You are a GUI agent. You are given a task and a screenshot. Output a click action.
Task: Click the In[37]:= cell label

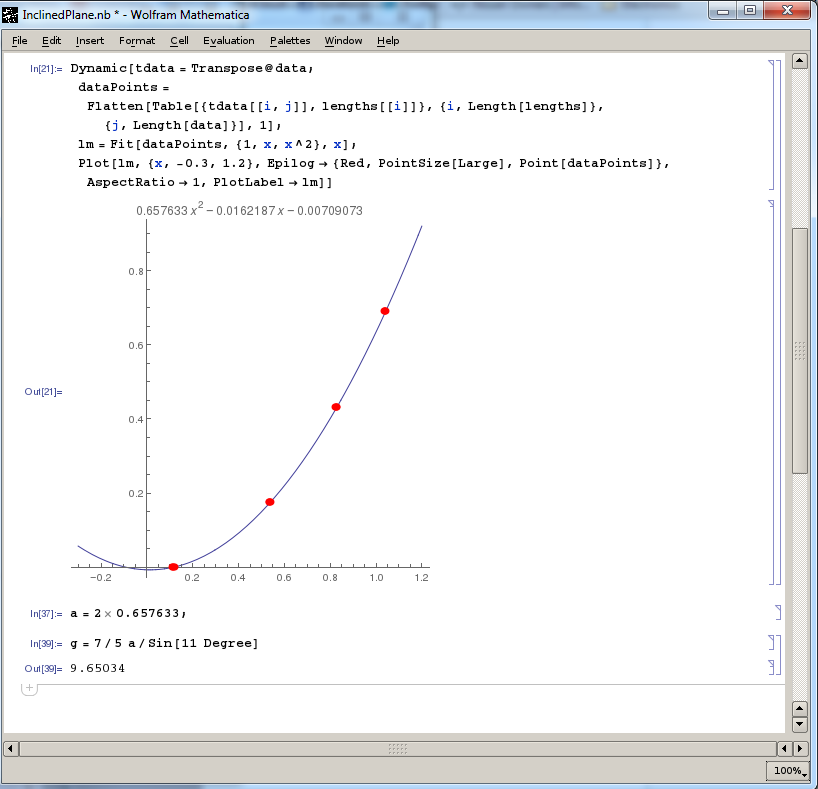46,614
